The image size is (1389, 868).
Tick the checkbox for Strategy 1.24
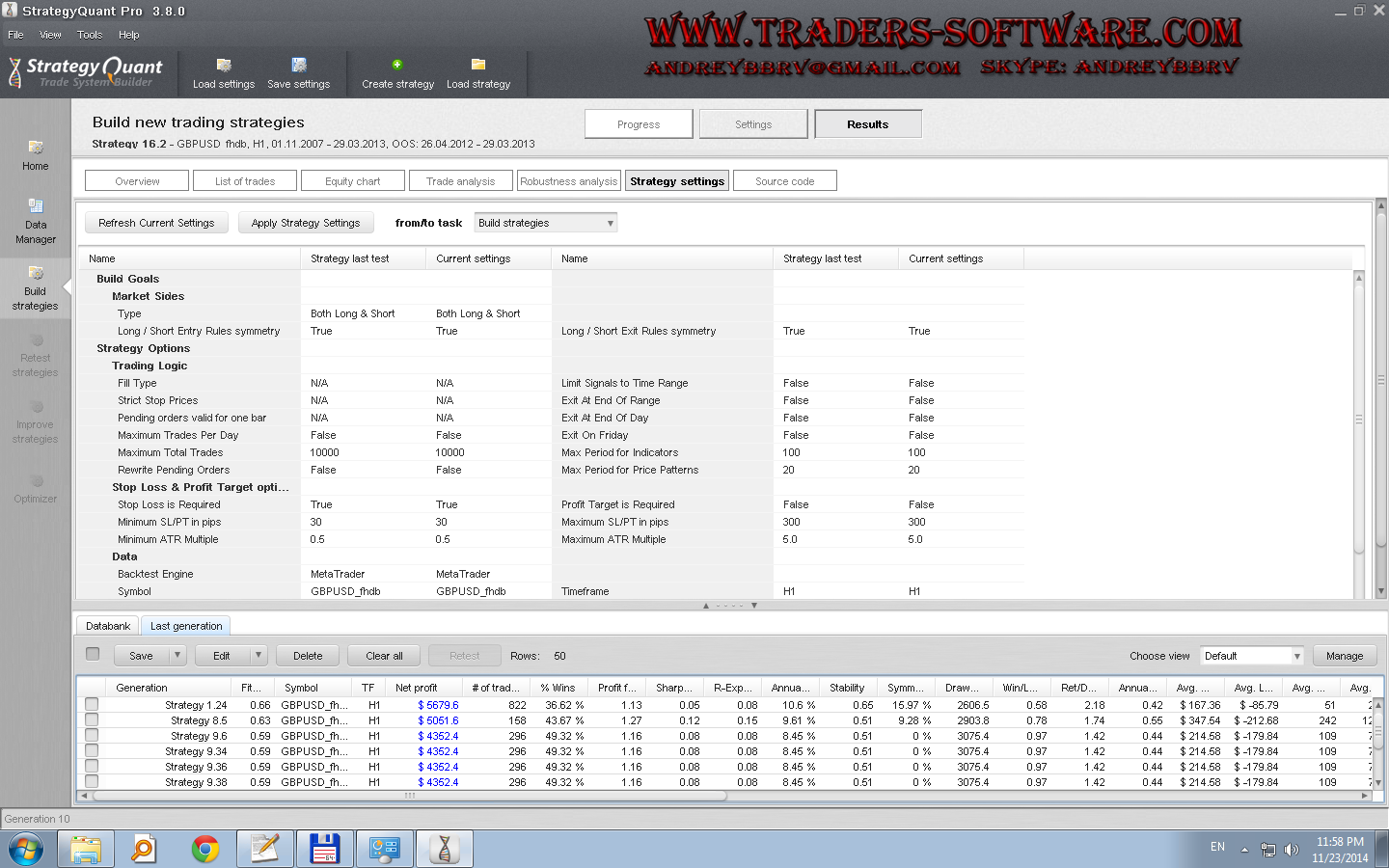click(x=92, y=704)
